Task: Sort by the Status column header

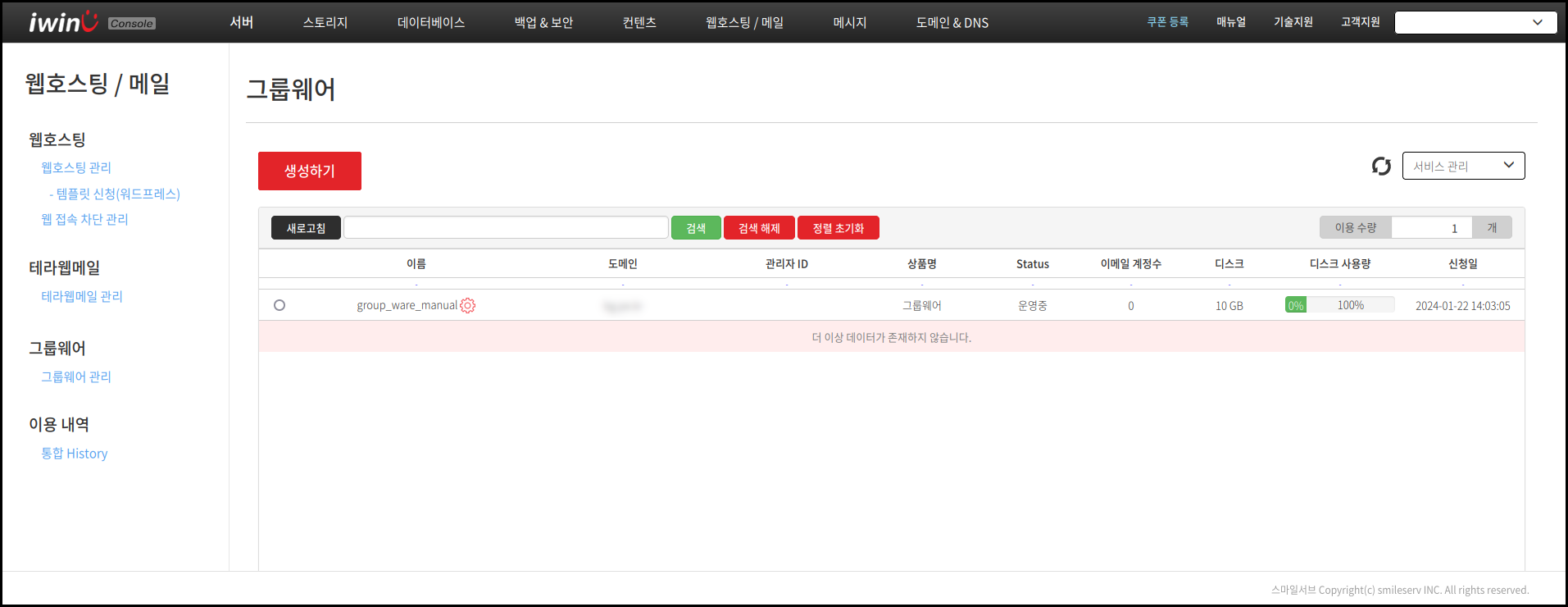Action: pos(1033,263)
